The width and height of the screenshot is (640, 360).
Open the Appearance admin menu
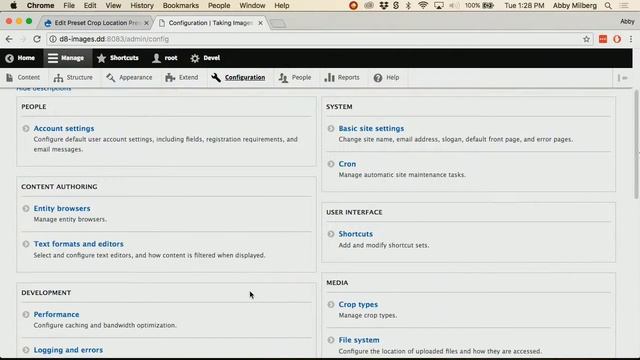(129, 78)
